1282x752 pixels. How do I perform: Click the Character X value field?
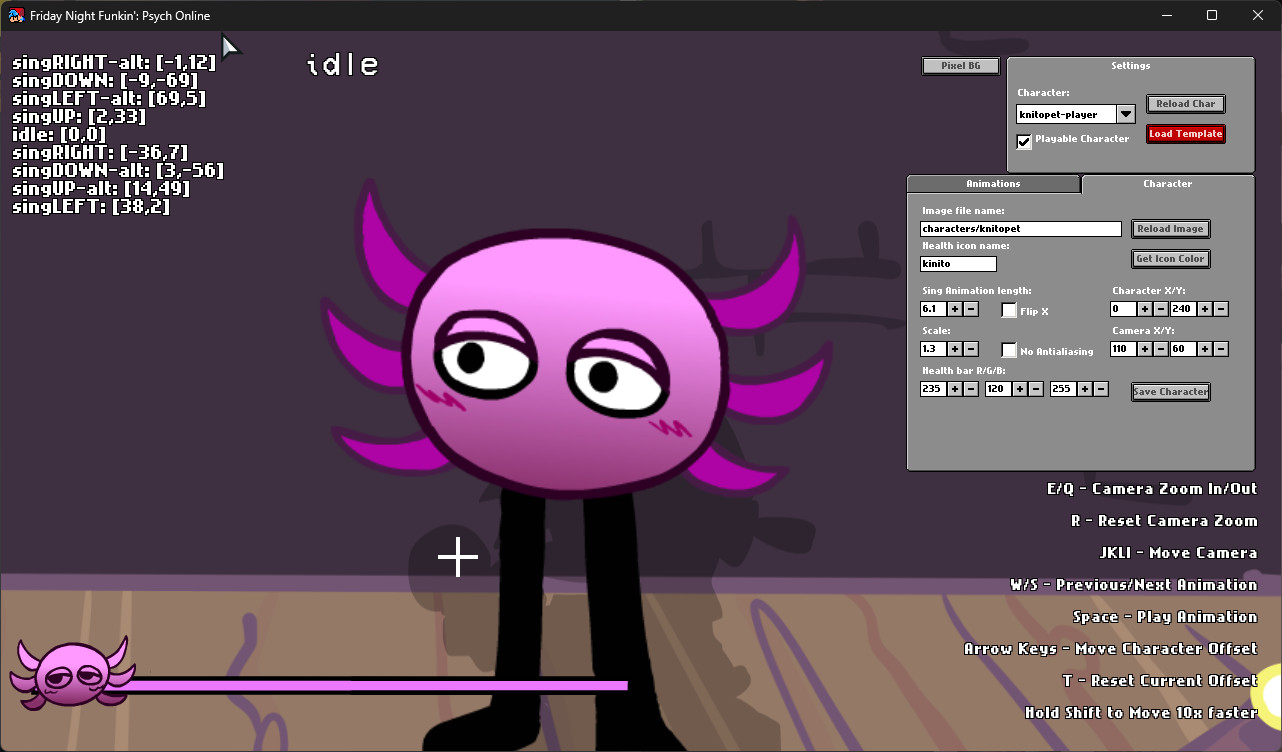point(1123,309)
